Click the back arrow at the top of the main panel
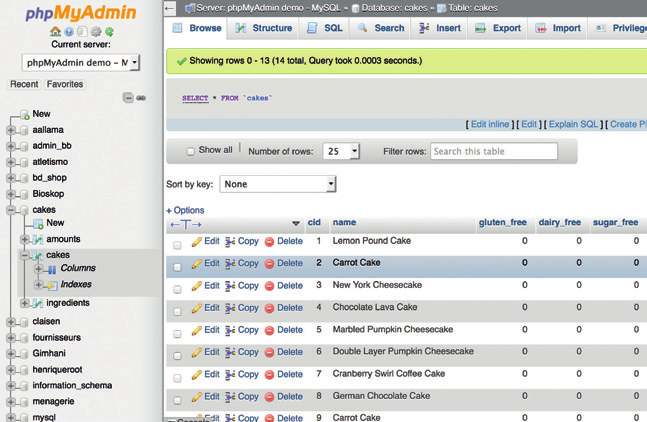647x422 pixels. coord(170,8)
